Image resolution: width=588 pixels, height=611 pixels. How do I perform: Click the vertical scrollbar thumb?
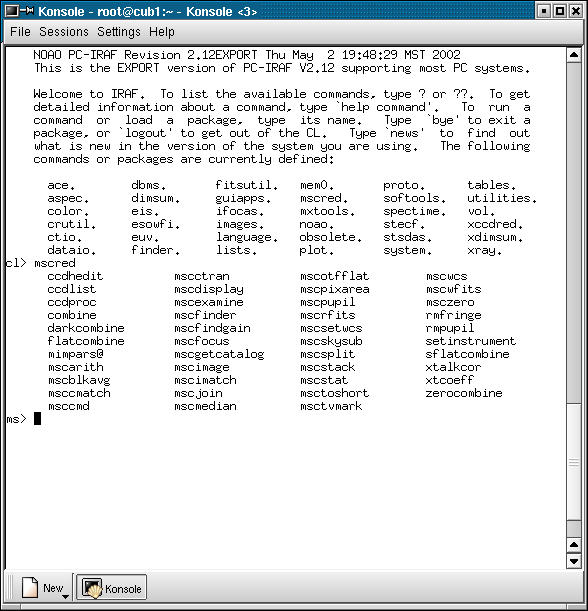tap(574, 462)
